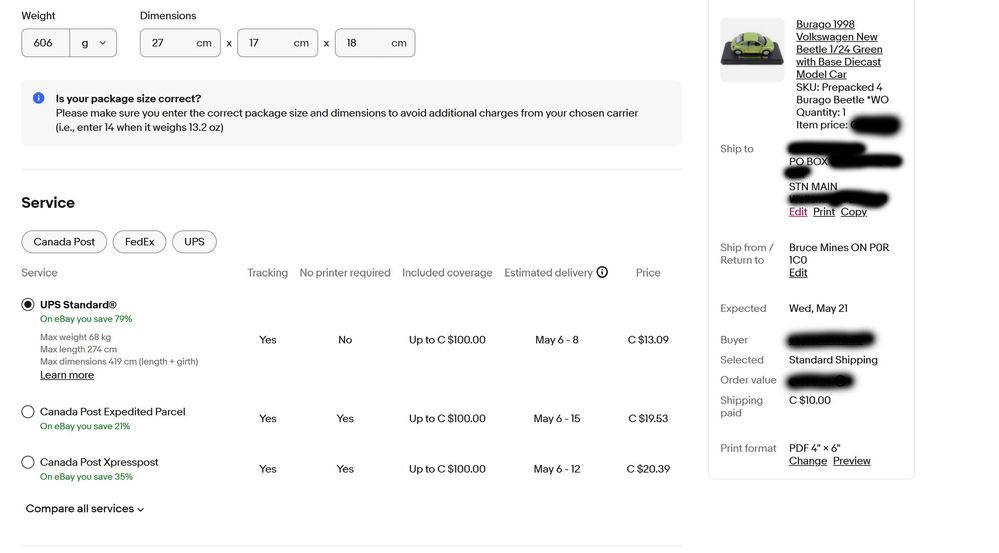Click the Weight field containing 606

45,43
